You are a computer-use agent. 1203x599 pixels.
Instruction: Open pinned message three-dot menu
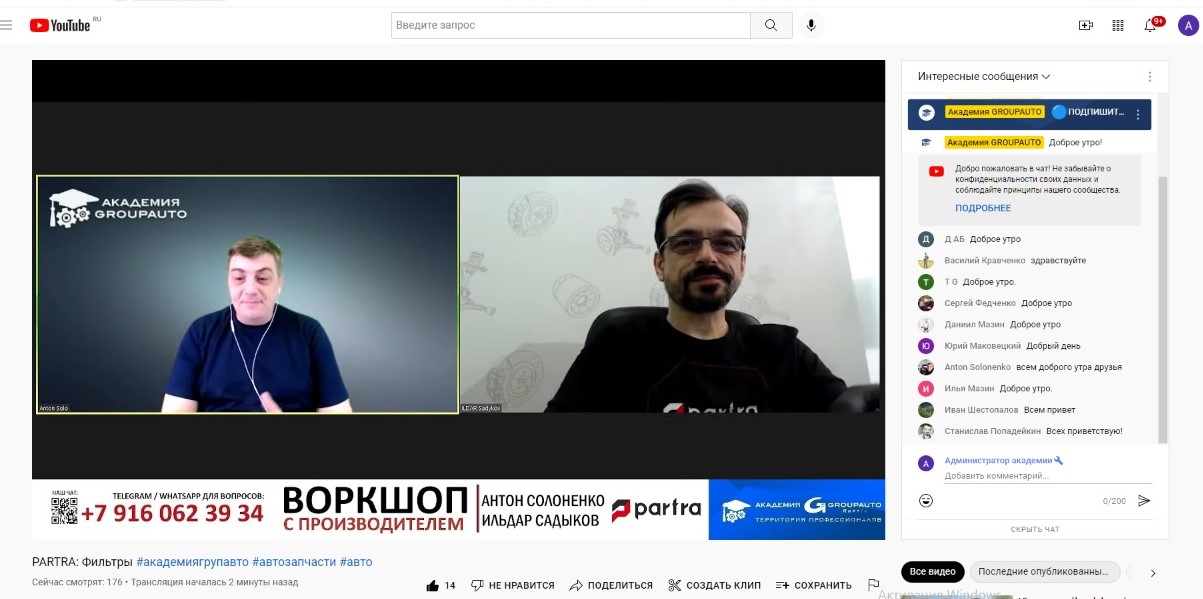point(1138,115)
